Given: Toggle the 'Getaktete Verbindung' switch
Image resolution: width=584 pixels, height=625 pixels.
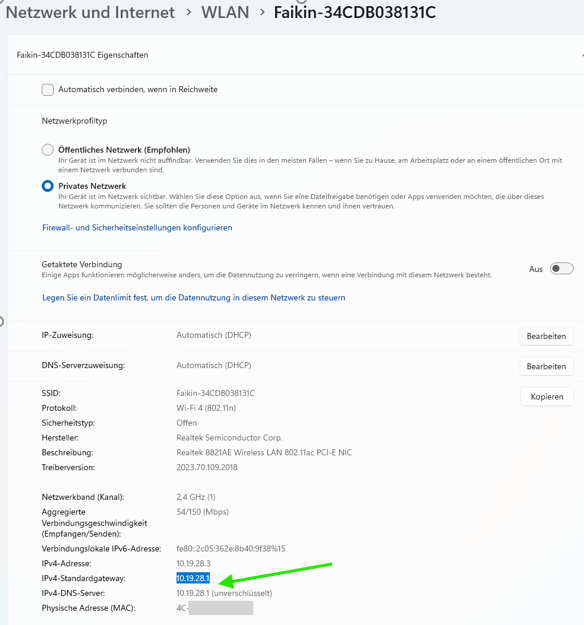Looking at the screenshot, I should pyautogui.click(x=561, y=269).
